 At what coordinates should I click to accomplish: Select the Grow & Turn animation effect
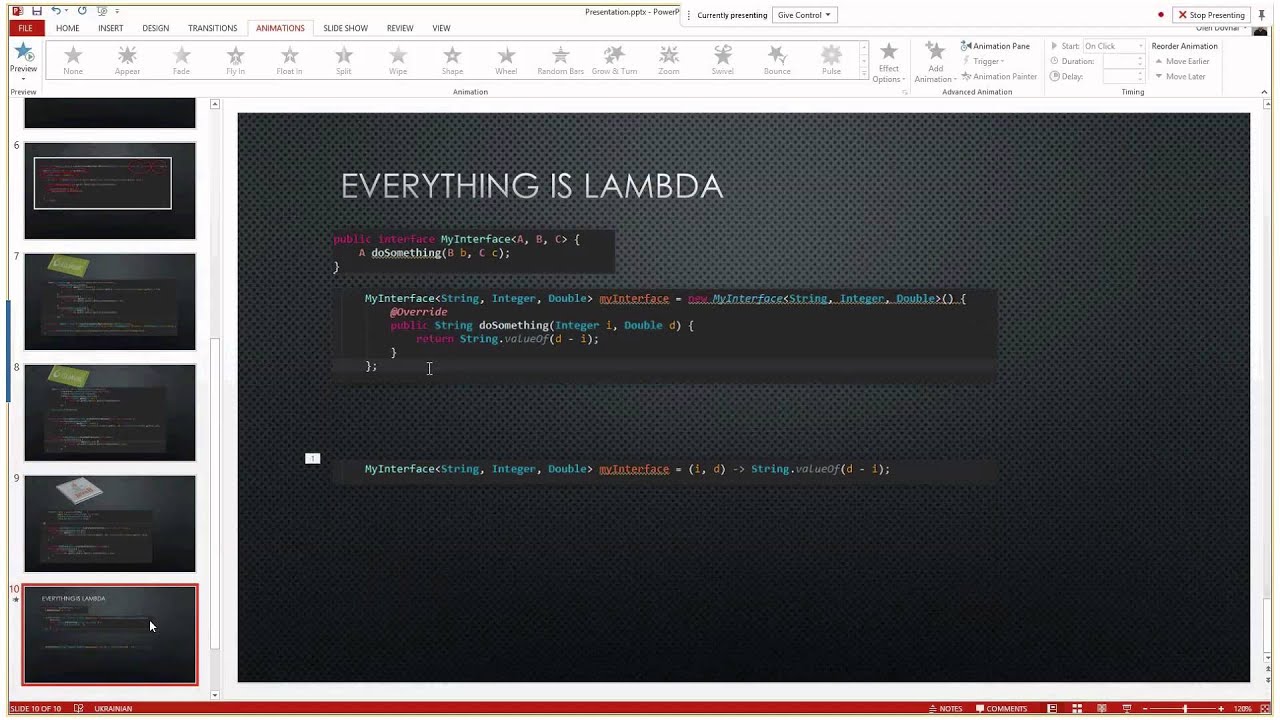point(614,60)
